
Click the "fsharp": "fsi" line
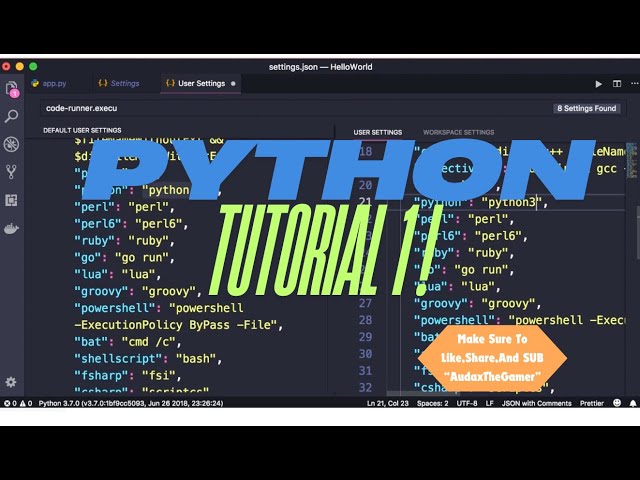tap(127, 376)
